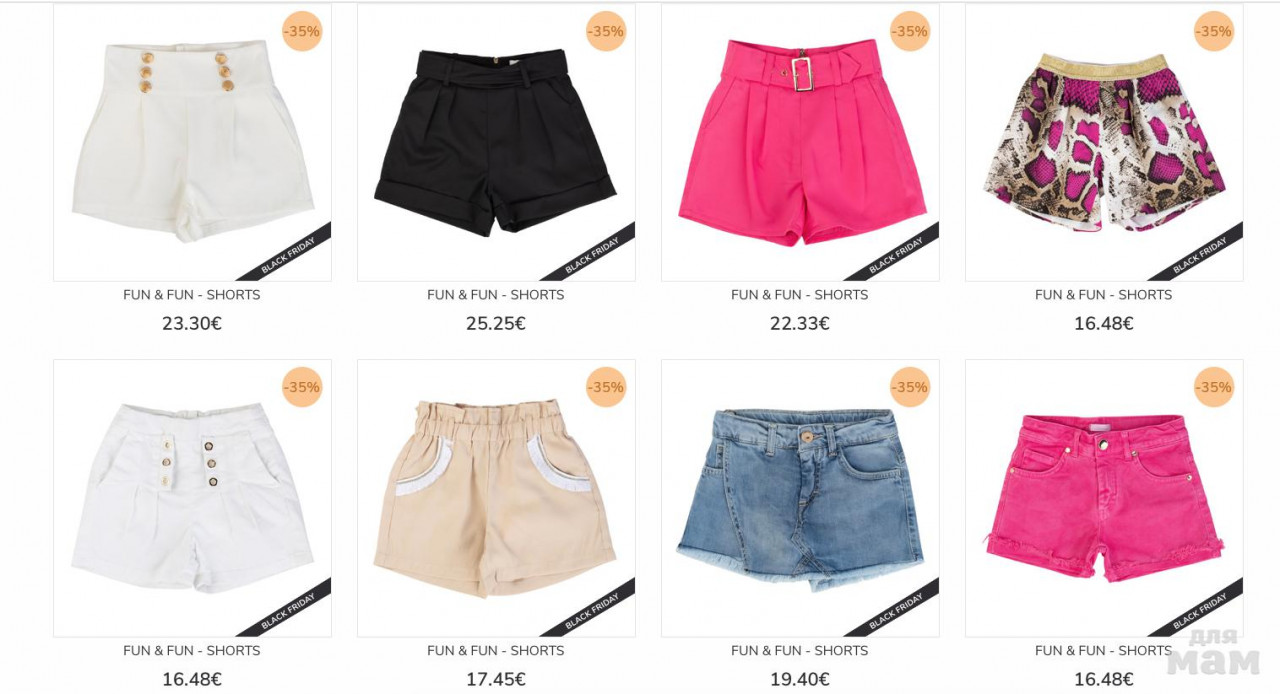
Task: Open the beige paperbag shorts image
Action: click(x=496, y=498)
